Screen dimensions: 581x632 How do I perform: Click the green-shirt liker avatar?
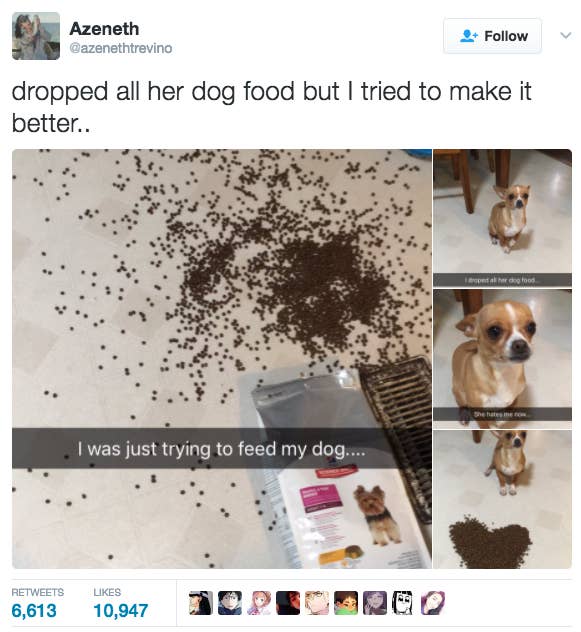click(x=346, y=603)
